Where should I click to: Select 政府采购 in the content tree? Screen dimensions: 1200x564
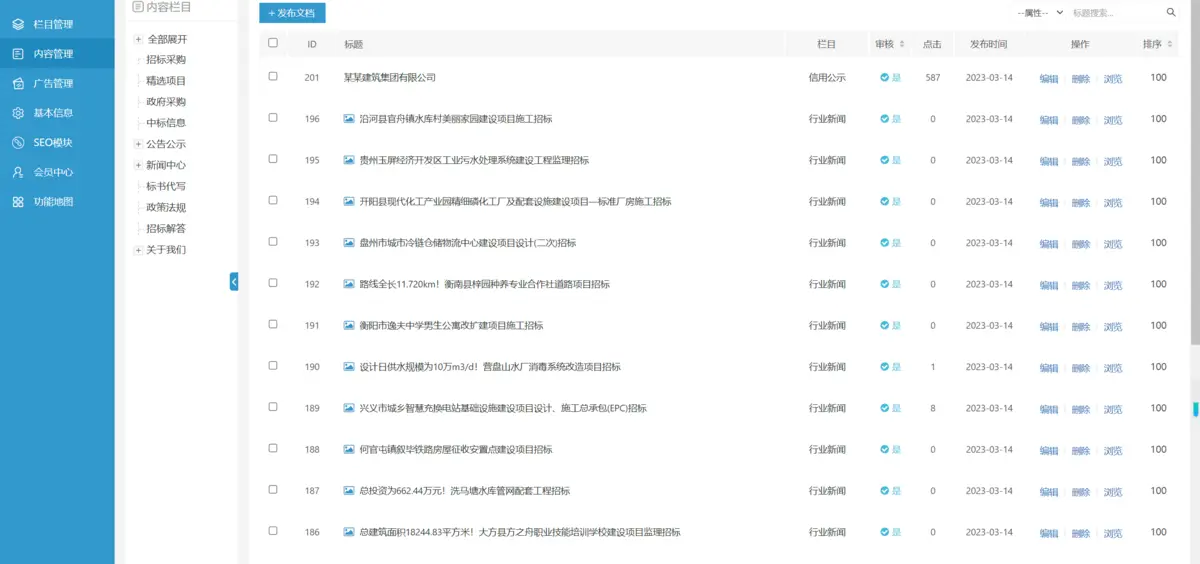pyautogui.click(x=166, y=102)
